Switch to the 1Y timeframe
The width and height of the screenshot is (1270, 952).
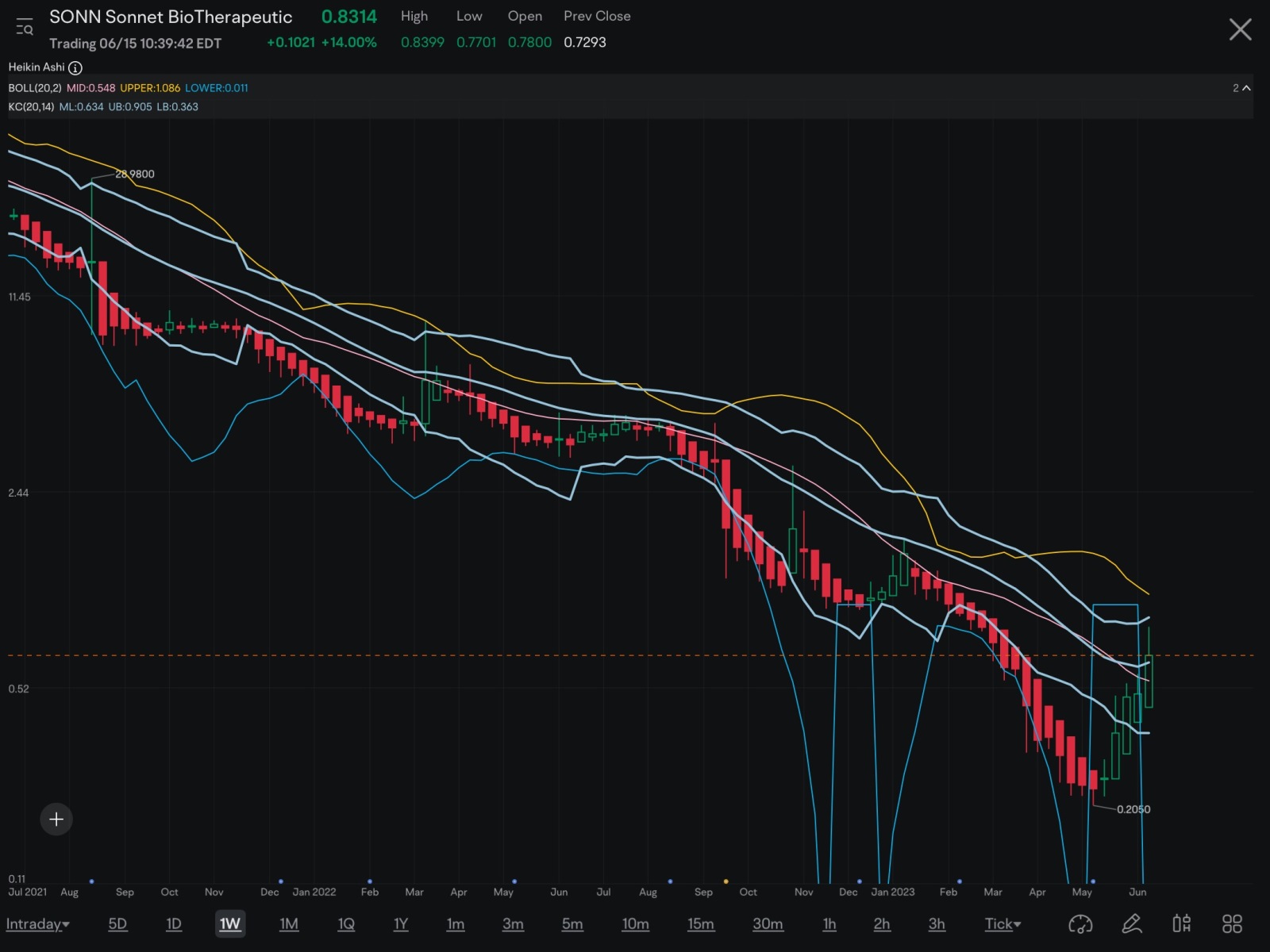pyautogui.click(x=401, y=924)
